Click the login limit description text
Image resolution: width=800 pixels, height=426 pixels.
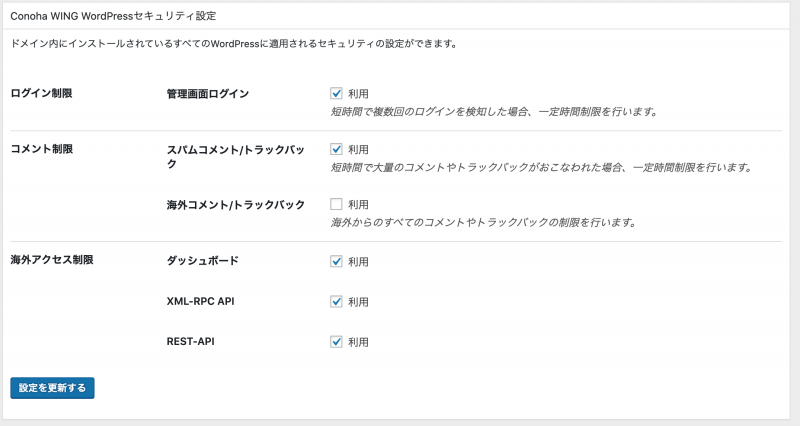coord(494,111)
